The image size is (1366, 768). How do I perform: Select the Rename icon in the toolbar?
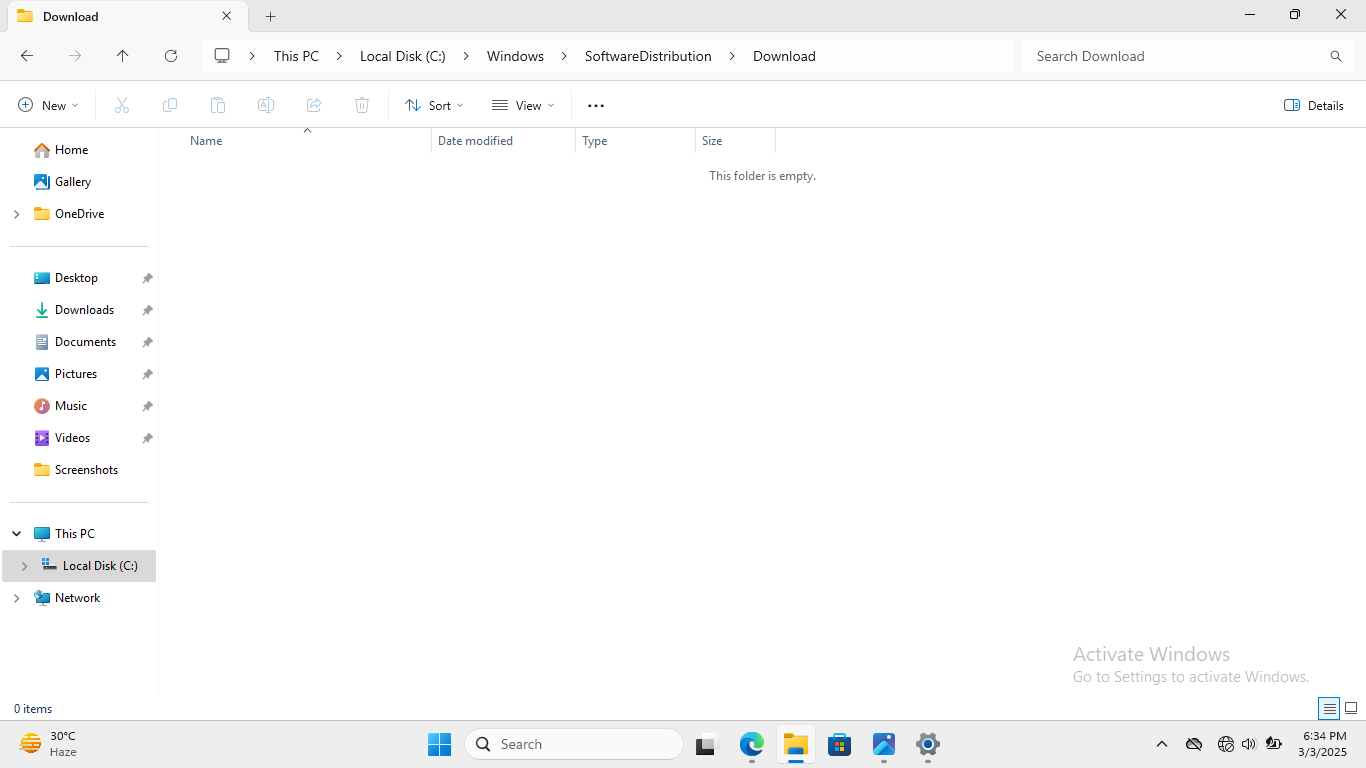[266, 105]
